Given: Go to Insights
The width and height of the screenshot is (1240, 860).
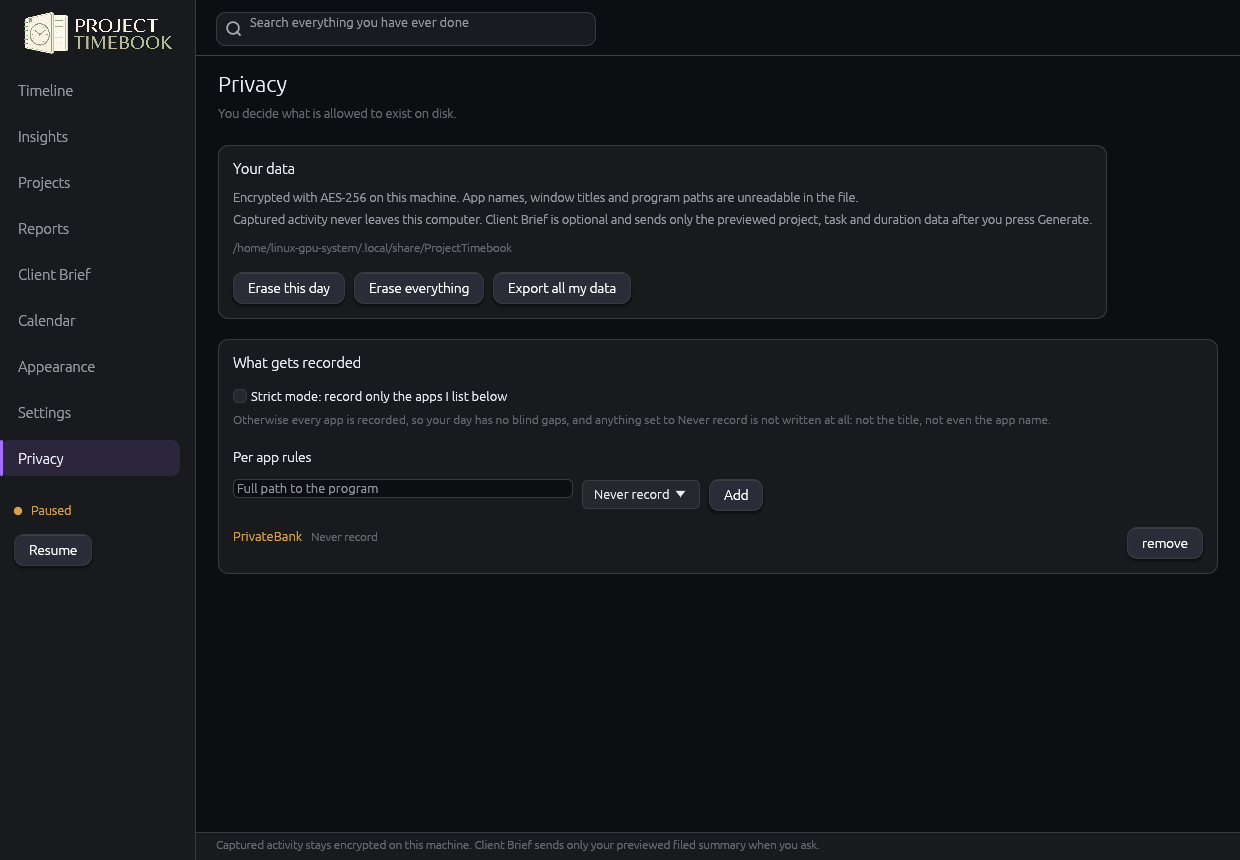Looking at the screenshot, I should click(90, 136).
